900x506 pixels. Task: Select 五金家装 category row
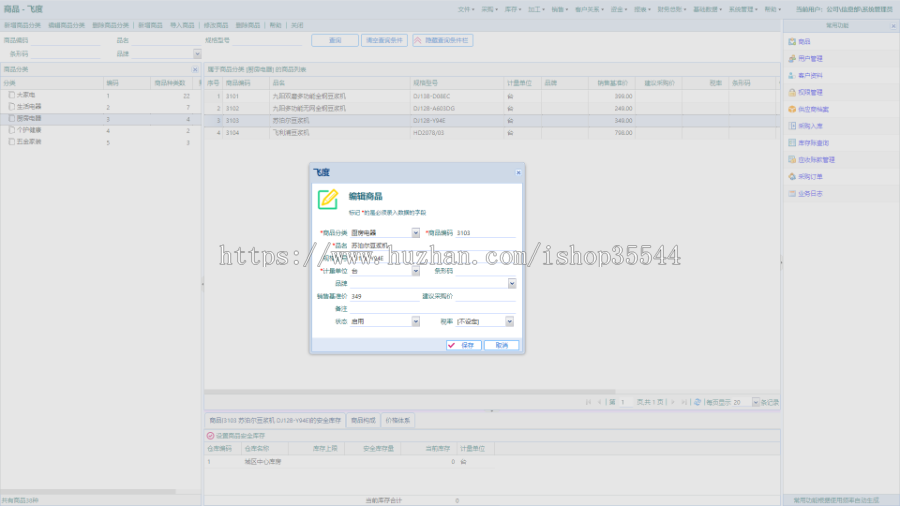click(100, 142)
